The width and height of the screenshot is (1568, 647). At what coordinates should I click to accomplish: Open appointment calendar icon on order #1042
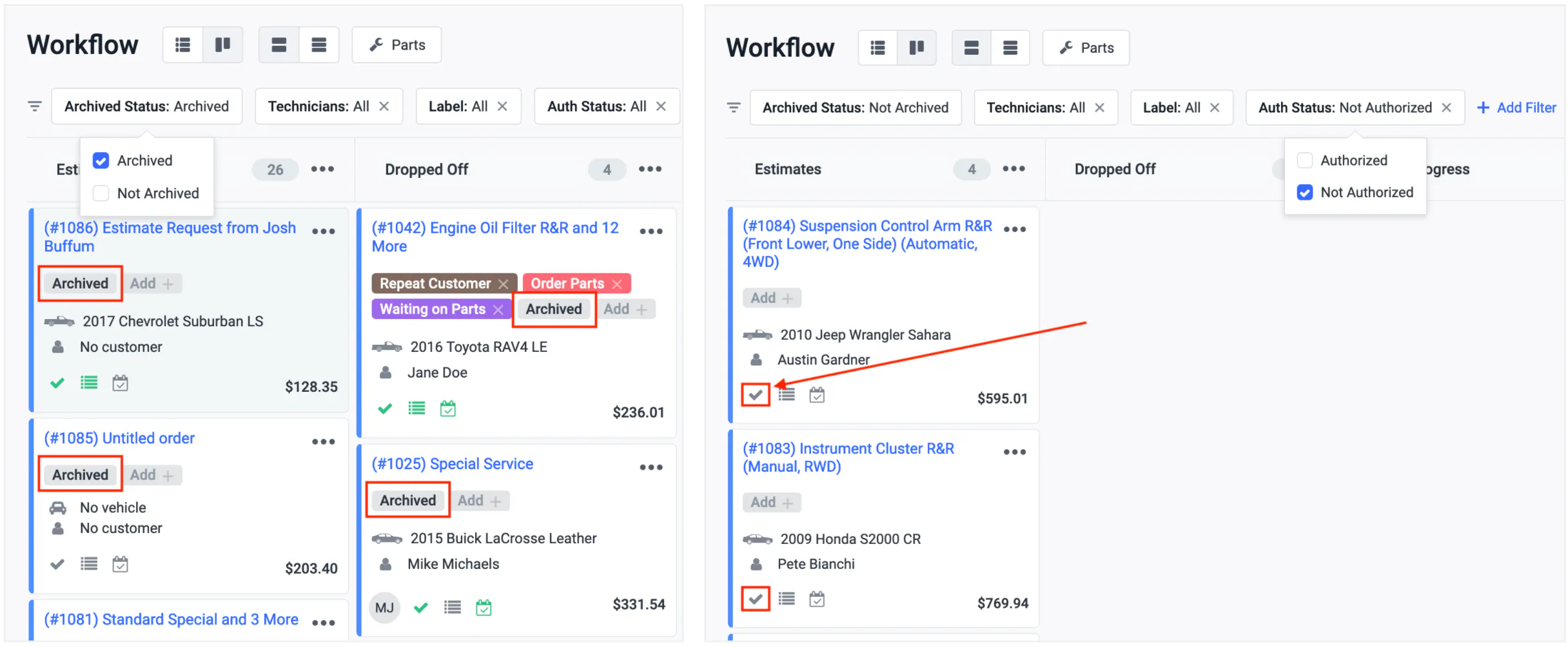pos(448,409)
